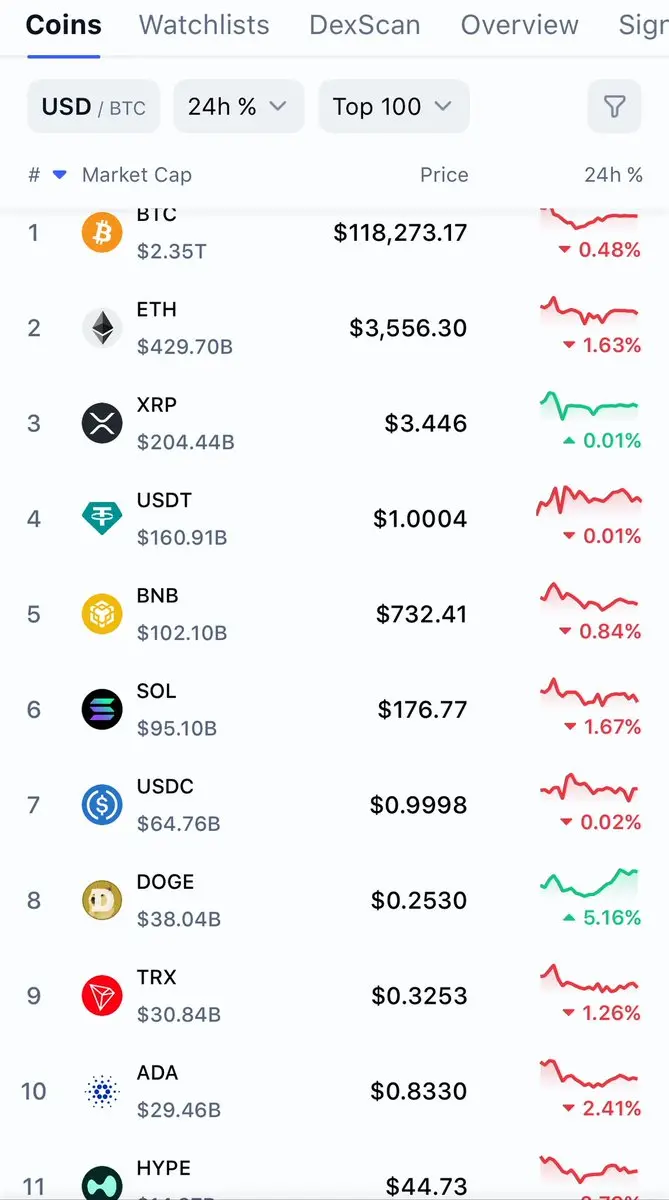Screen dimensions: 669x1200
Task: Go to the Overview tab
Action: point(519,25)
